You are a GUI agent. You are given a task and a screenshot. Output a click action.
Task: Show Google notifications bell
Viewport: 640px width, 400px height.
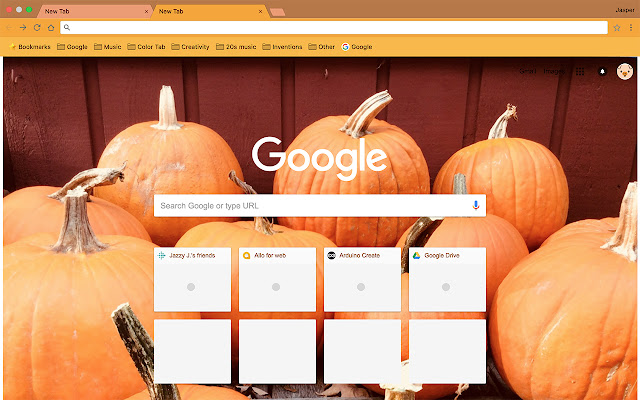pos(602,71)
